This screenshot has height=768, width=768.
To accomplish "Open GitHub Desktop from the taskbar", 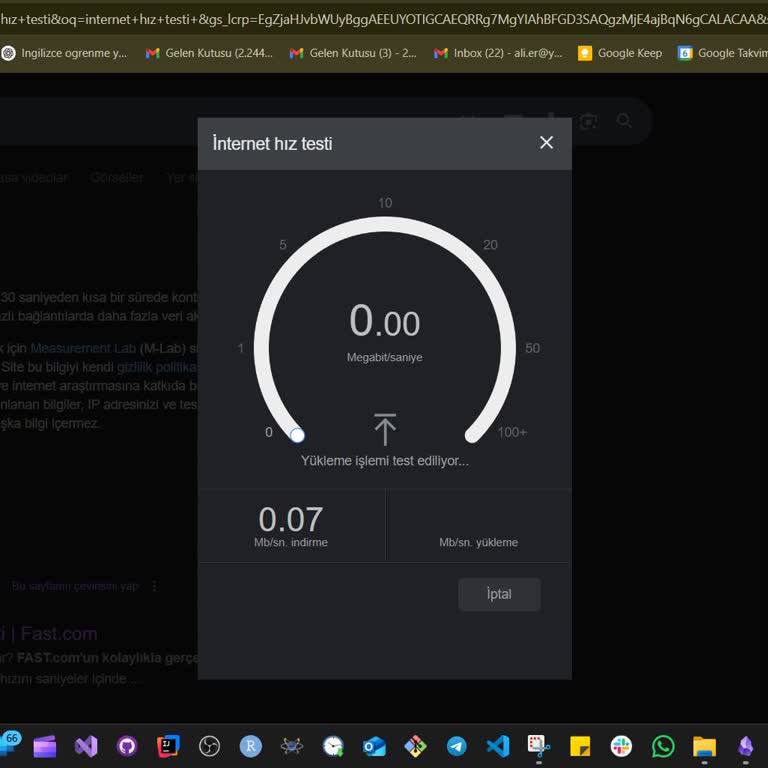I will pyautogui.click(x=127, y=746).
